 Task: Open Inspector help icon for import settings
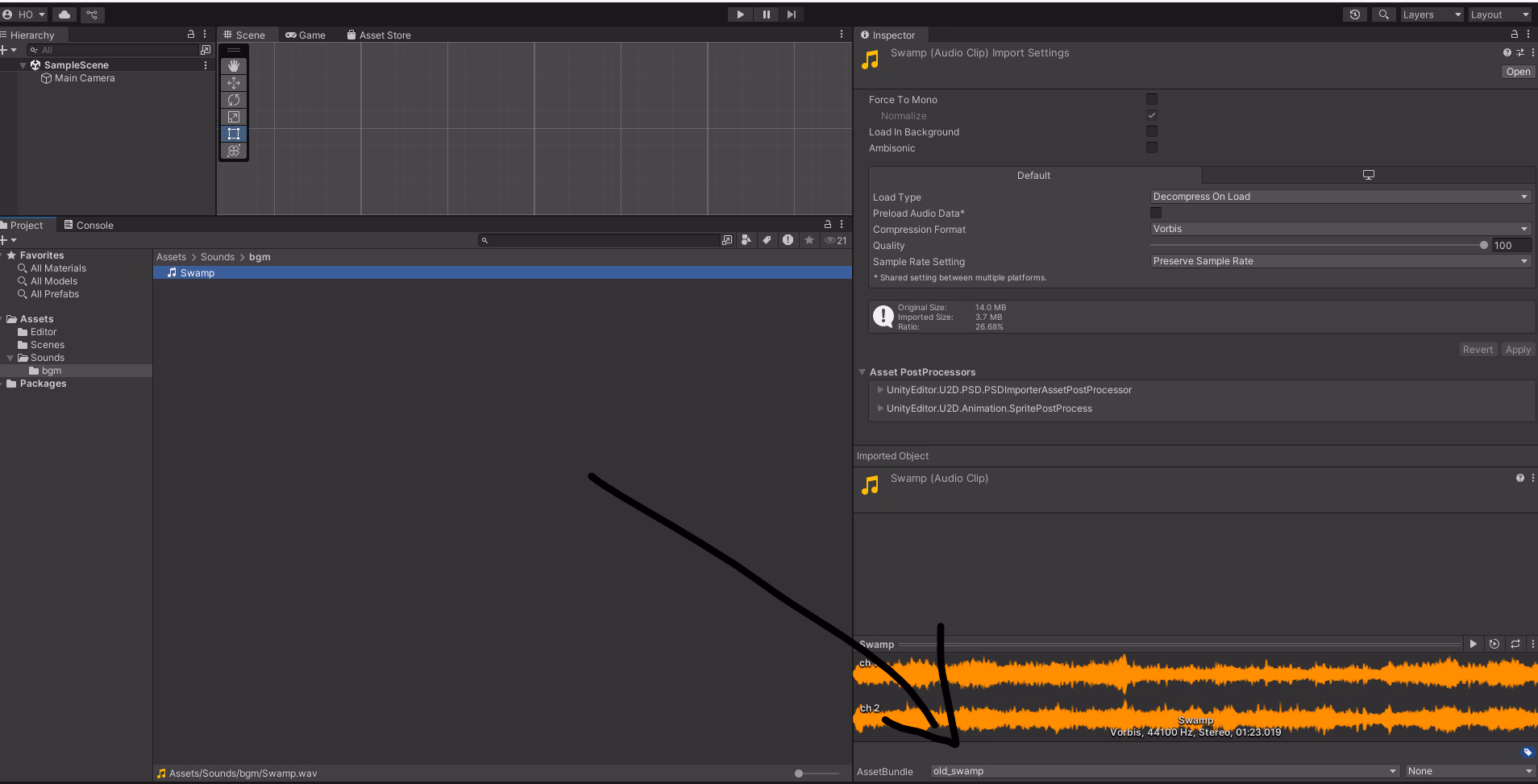[x=1507, y=52]
